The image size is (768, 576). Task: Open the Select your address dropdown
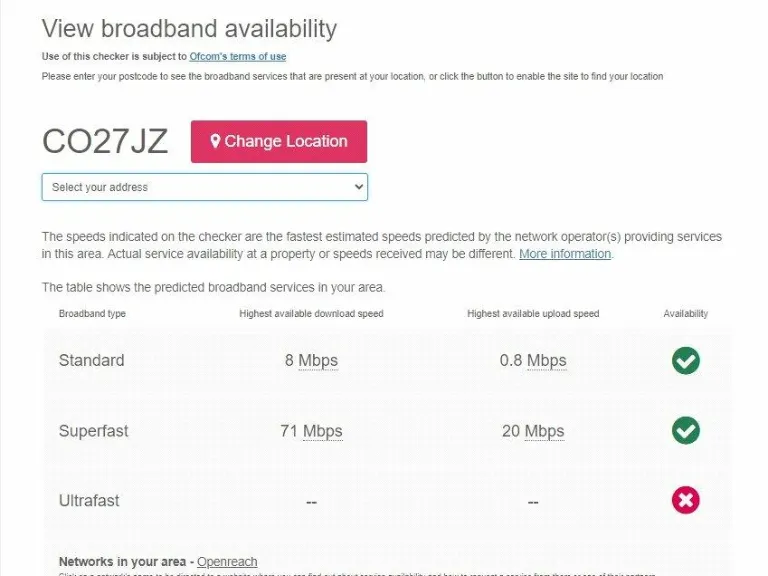click(x=204, y=187)
